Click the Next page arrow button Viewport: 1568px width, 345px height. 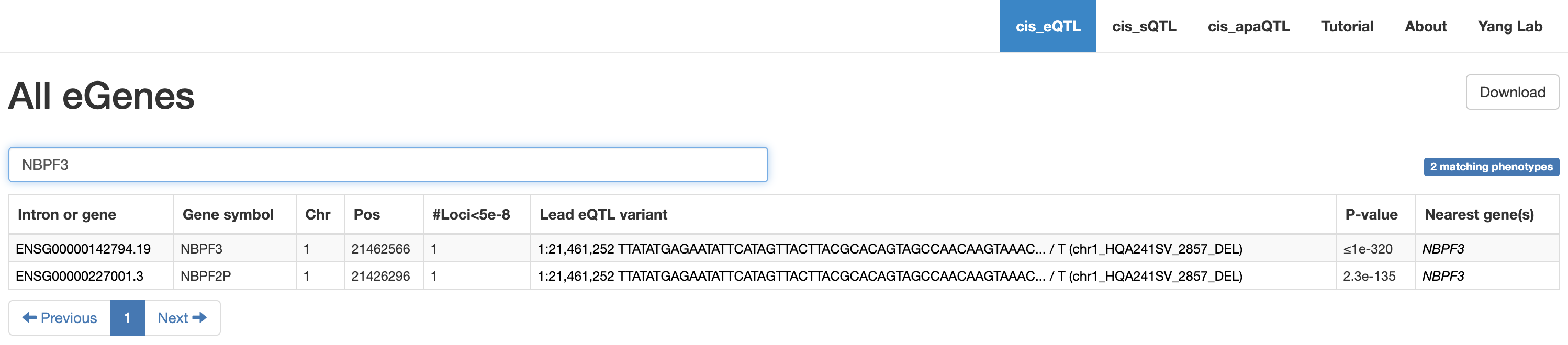click(182, 318)
